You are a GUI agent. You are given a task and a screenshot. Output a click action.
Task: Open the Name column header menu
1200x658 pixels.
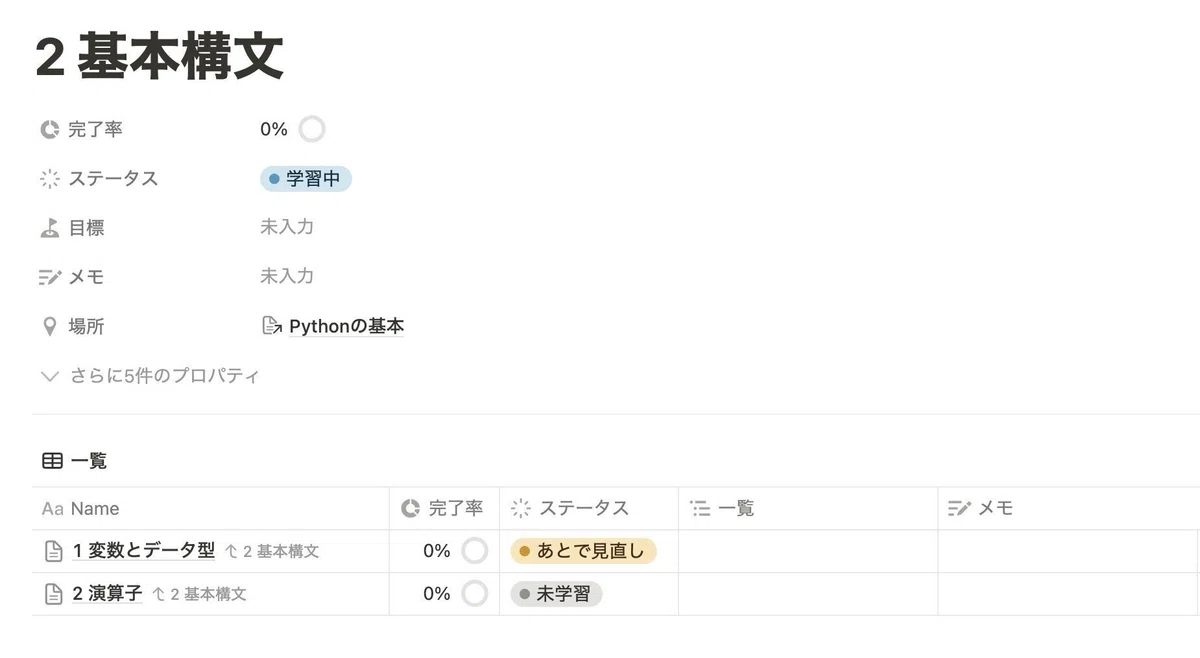tap(211, 509)
